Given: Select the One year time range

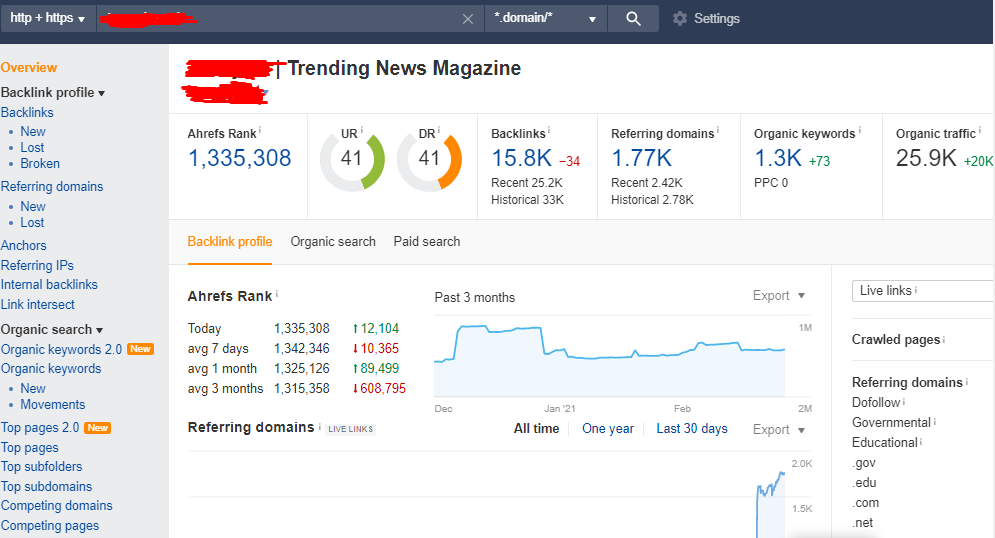Looking at the screenshot, I should pyautogui.click(x=608, y=428).
